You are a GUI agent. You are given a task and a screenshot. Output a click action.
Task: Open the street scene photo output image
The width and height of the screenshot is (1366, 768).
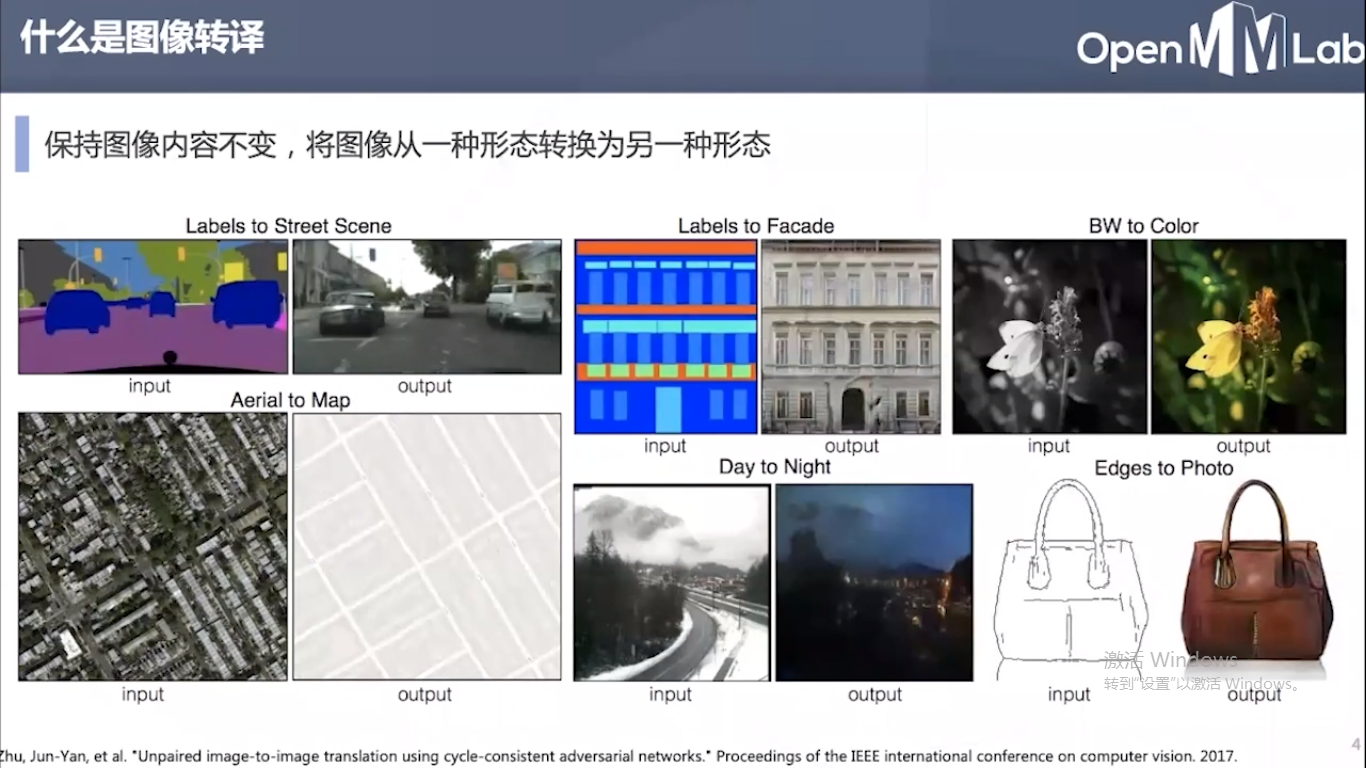click(x=427, y=307)
